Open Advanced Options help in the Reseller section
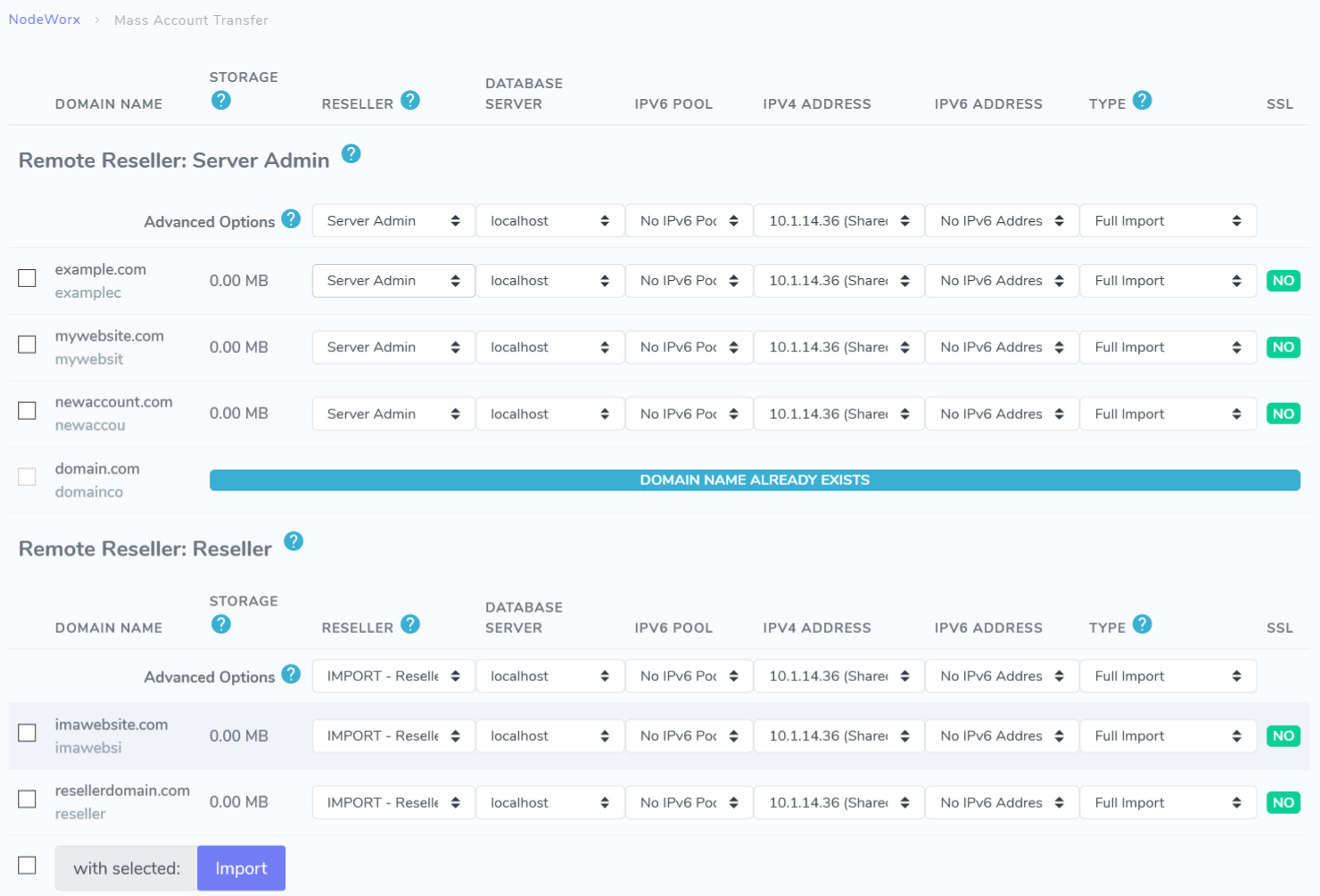 click(291, 674)
